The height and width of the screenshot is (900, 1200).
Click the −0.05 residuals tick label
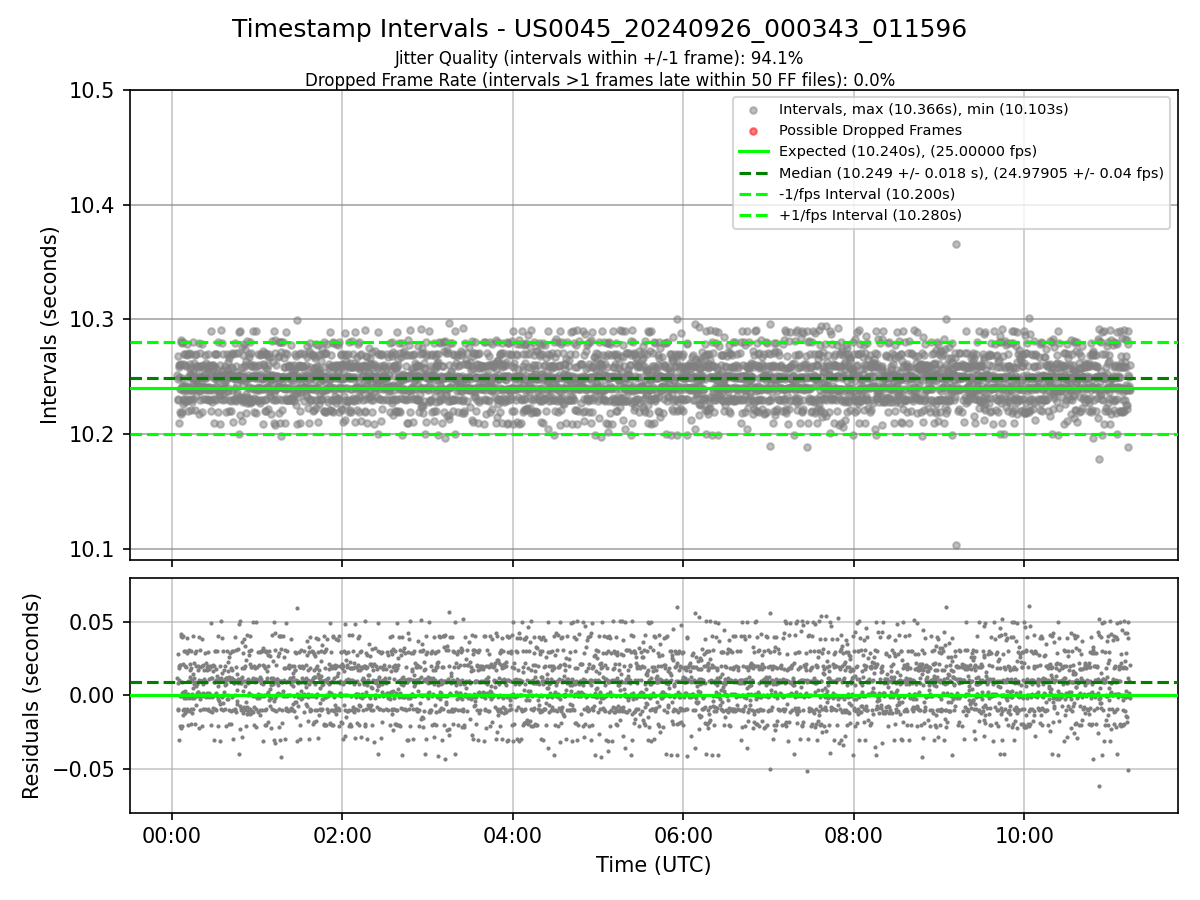coord(82,770)
